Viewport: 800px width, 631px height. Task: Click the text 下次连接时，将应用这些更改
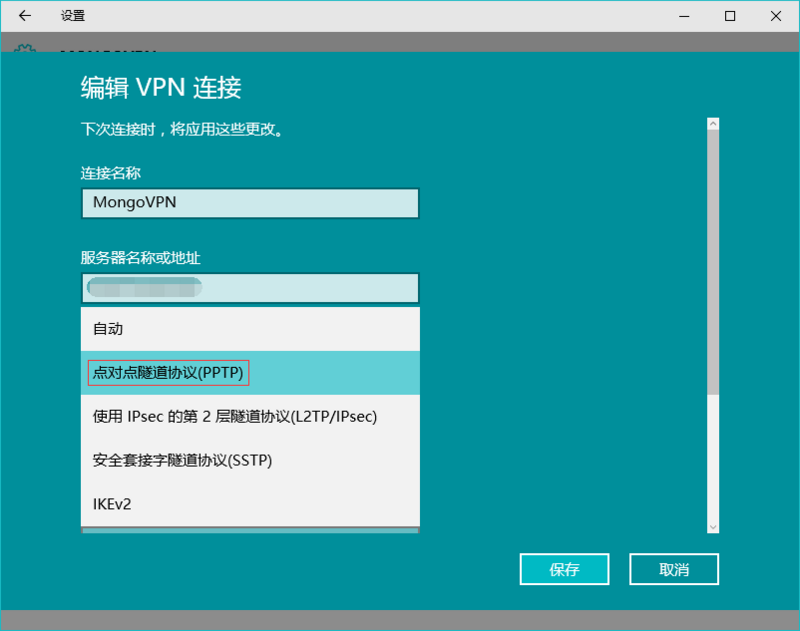click(x=181, y=129)
